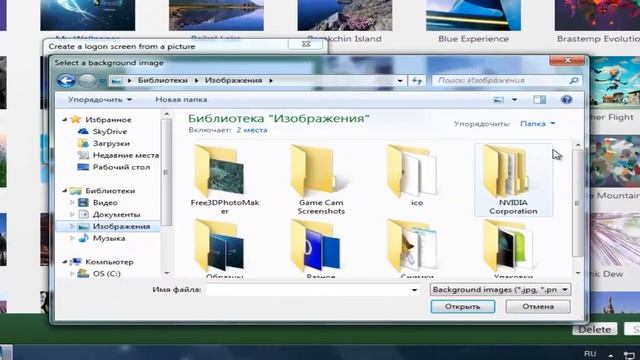Open Загрузки in the navigation pane
The height and width of the screenshot is (360, 640).
[111, 143]
